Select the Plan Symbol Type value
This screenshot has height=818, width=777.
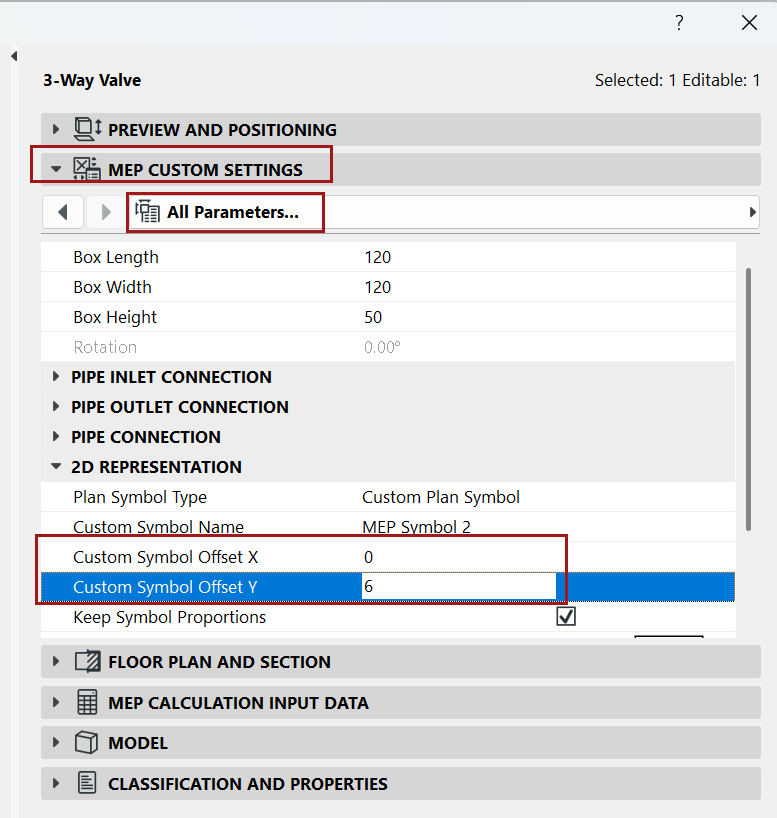(x=441, y=497)
